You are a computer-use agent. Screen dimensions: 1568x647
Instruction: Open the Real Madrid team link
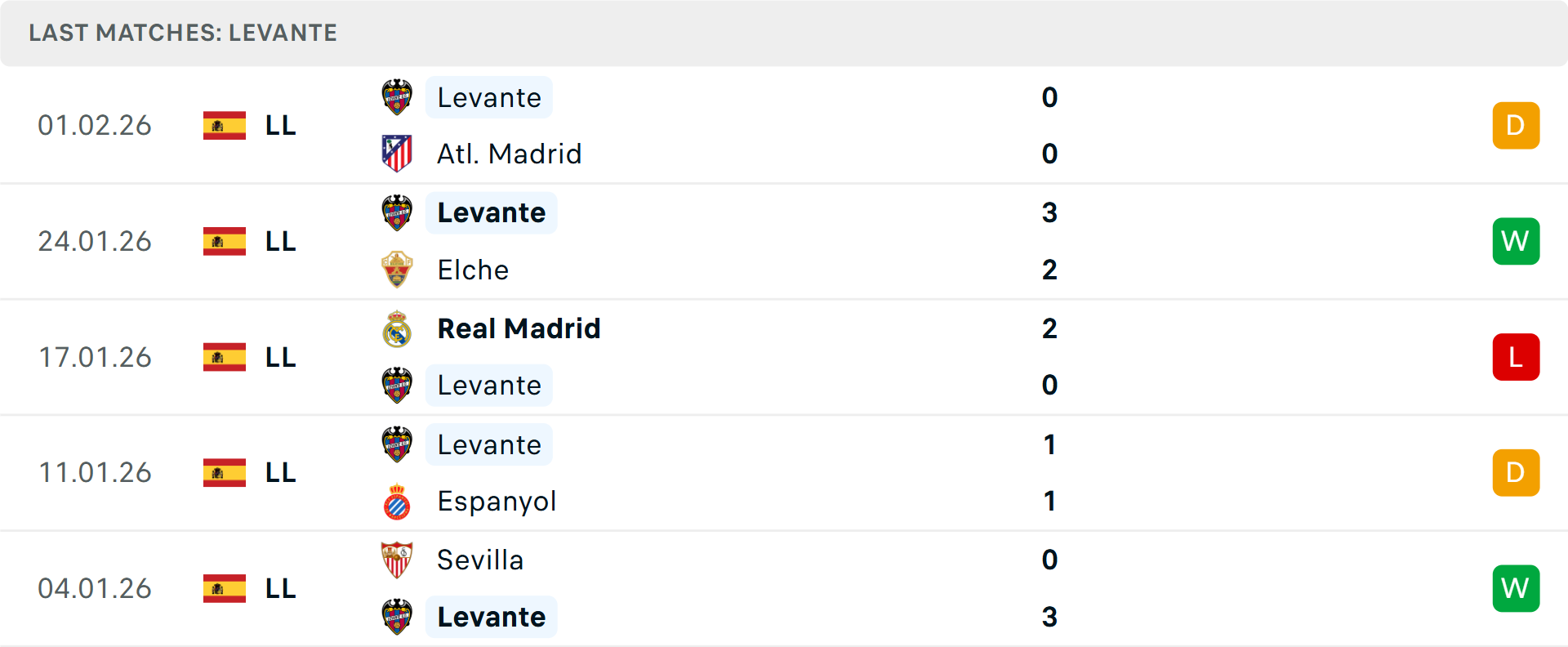(x=519, y=328)
